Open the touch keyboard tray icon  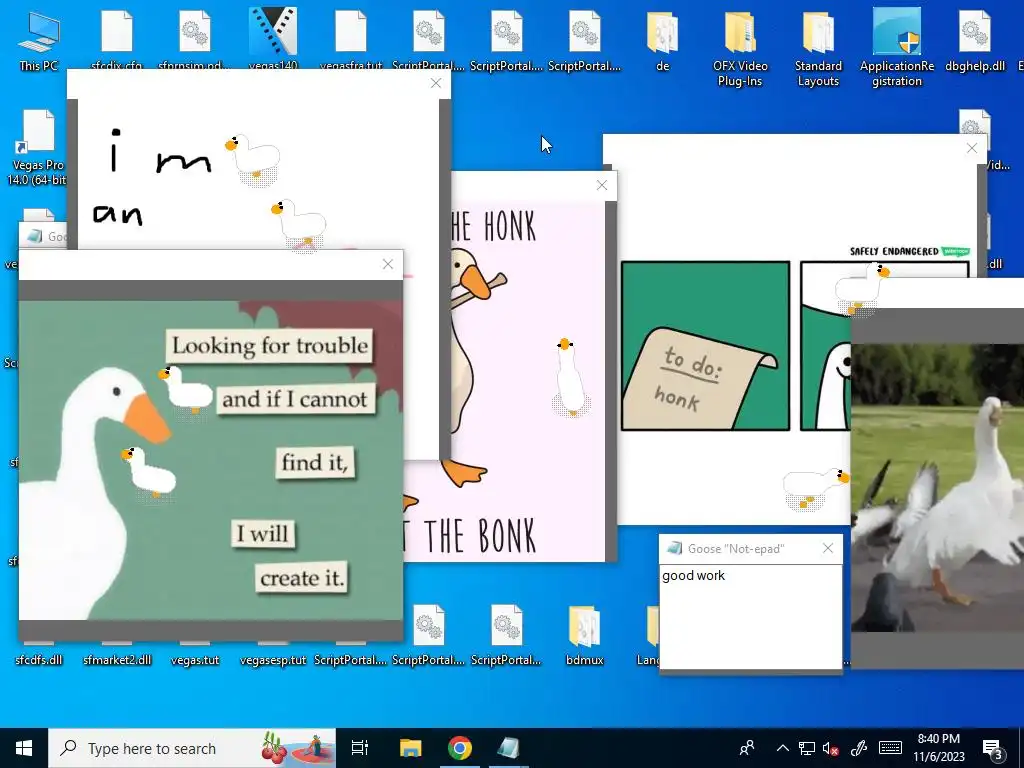(x=890, y=748)
